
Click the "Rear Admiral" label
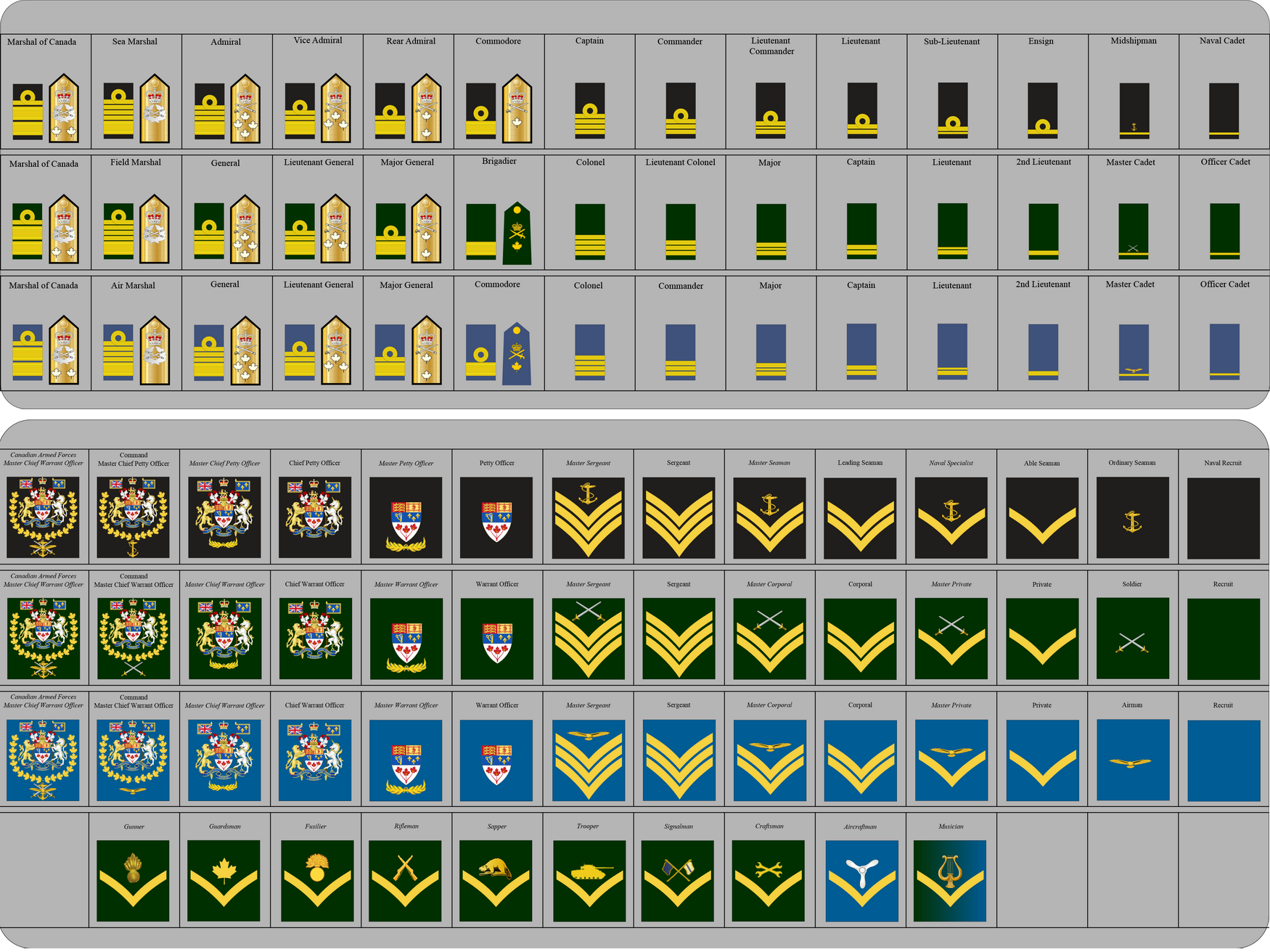(x=411, y=41)
